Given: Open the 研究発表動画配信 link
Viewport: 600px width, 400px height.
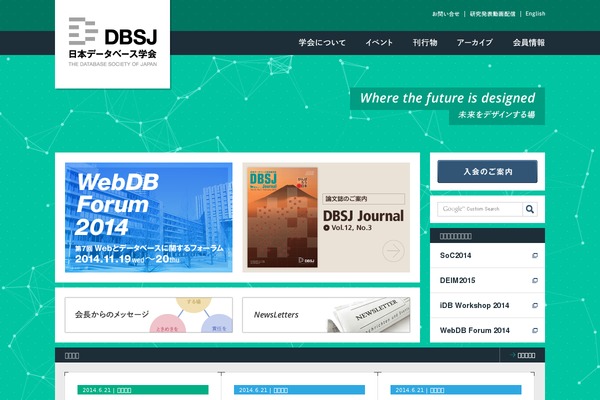Looking at the screenshot, I should tap(492, 14).
